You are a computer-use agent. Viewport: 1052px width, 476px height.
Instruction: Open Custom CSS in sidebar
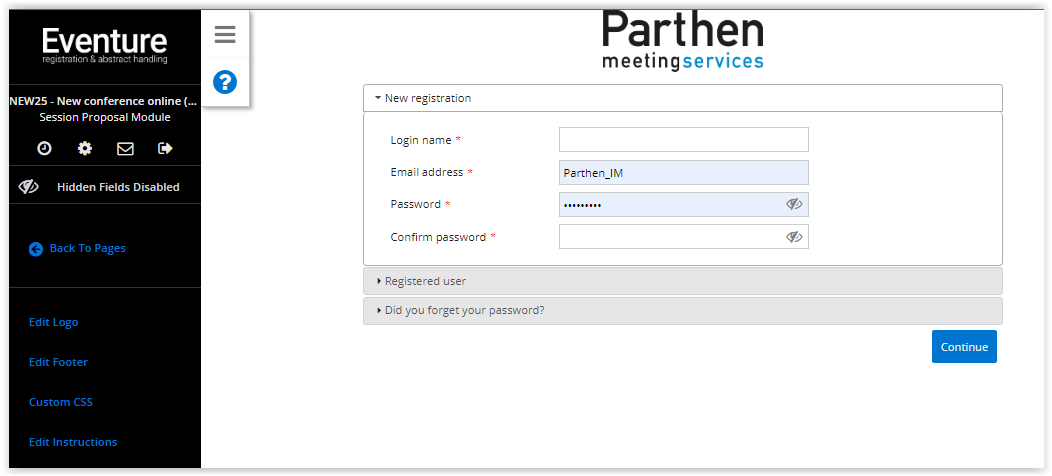[61, 402]
